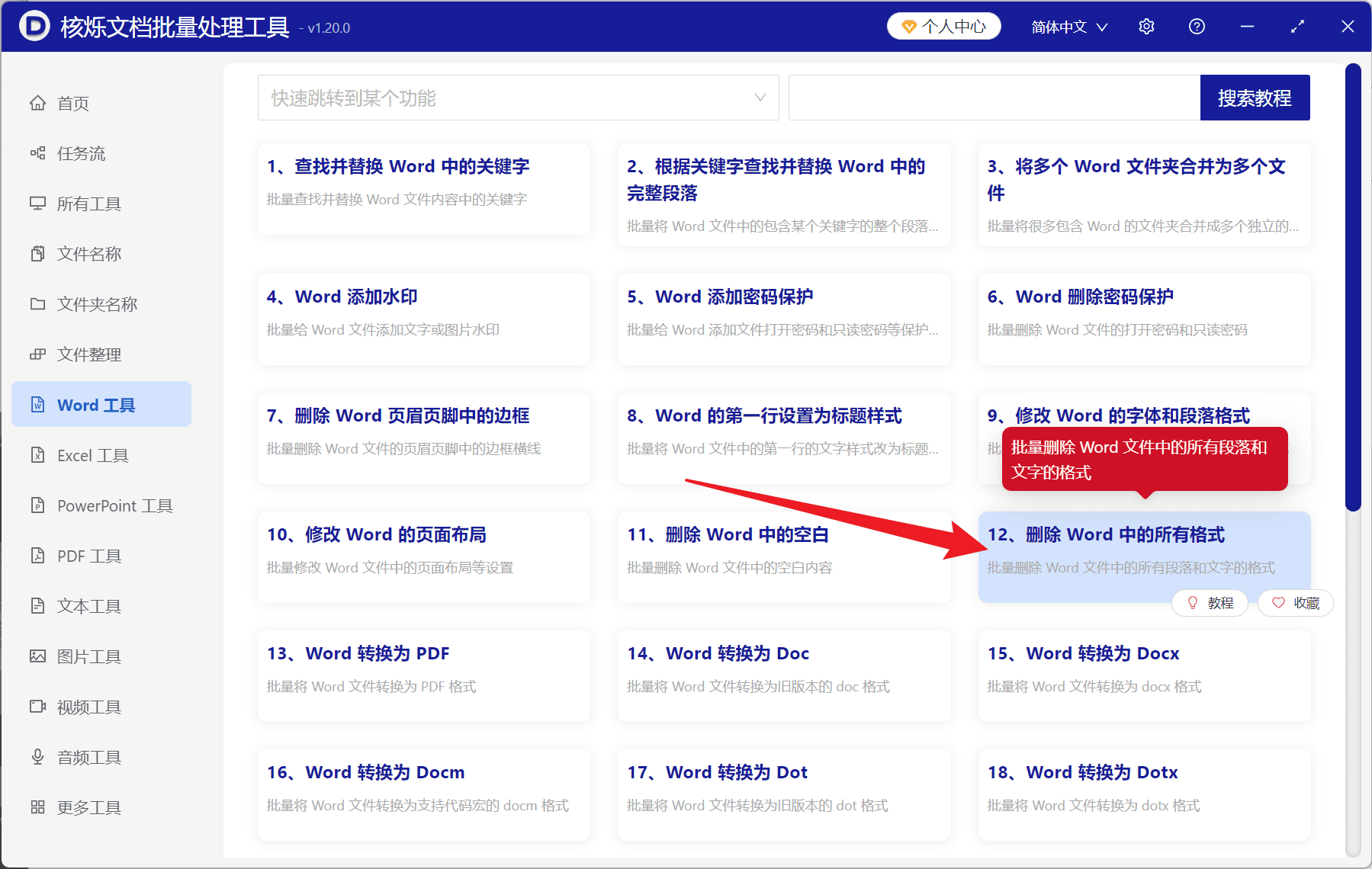This screenshot has height=869, width=1372.
Task: Open the 教程 tutorial for deleting Word formats
Action: (1210, 603)
